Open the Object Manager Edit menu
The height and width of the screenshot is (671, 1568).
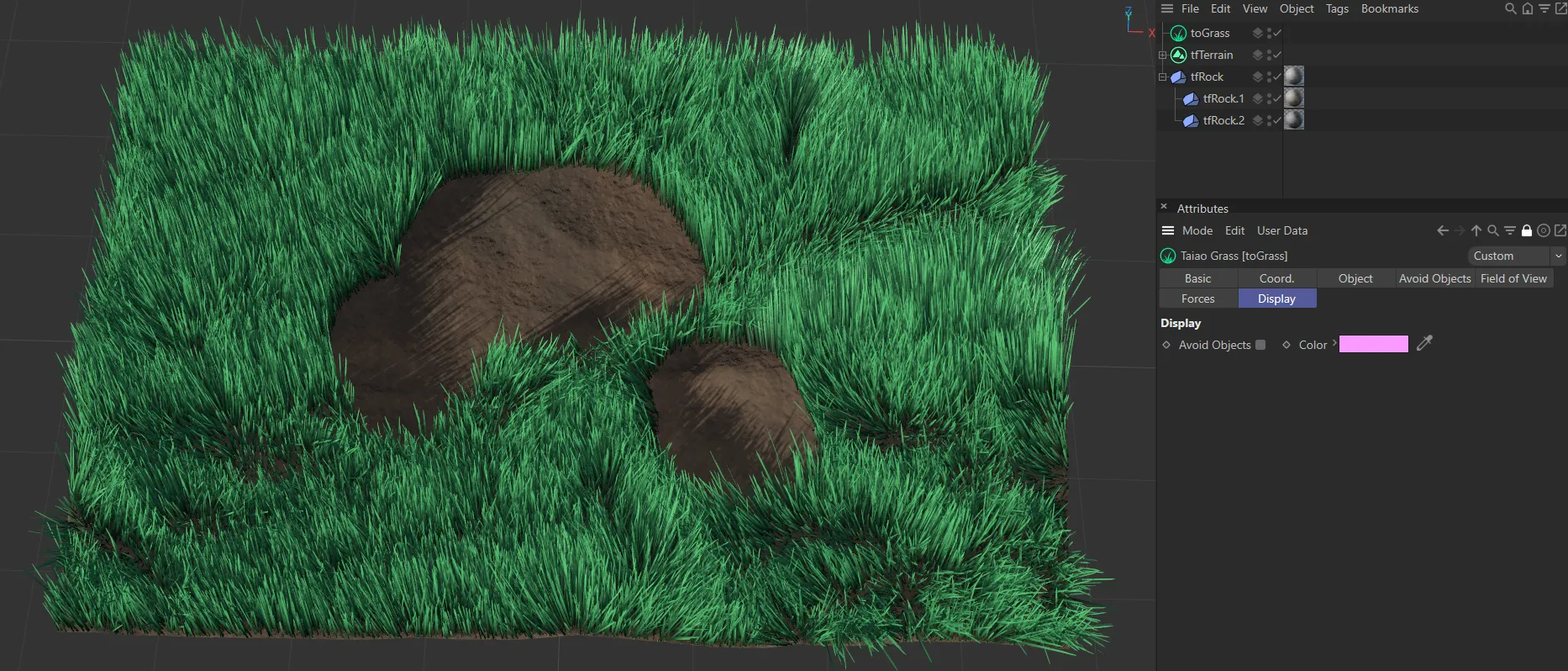(1220, 9)
